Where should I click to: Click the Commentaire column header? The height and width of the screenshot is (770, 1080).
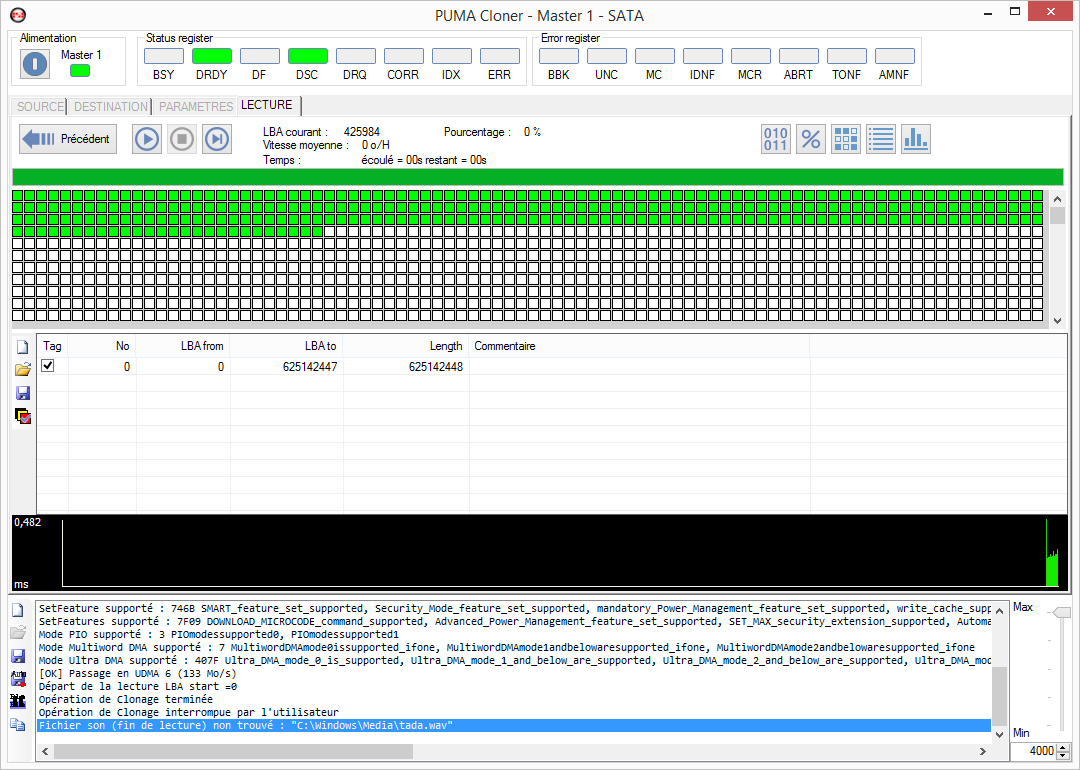point(639,346)
